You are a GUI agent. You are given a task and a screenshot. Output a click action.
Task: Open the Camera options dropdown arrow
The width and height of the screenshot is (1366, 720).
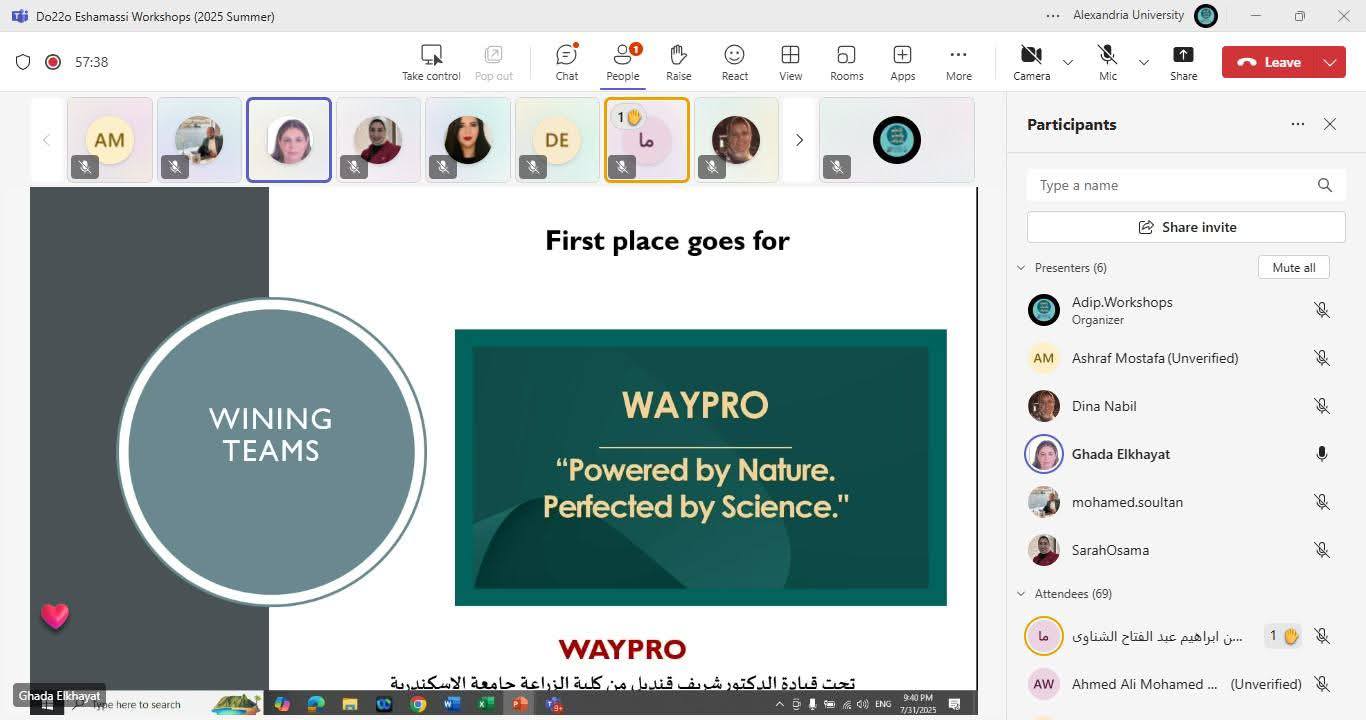(1067, 62)
